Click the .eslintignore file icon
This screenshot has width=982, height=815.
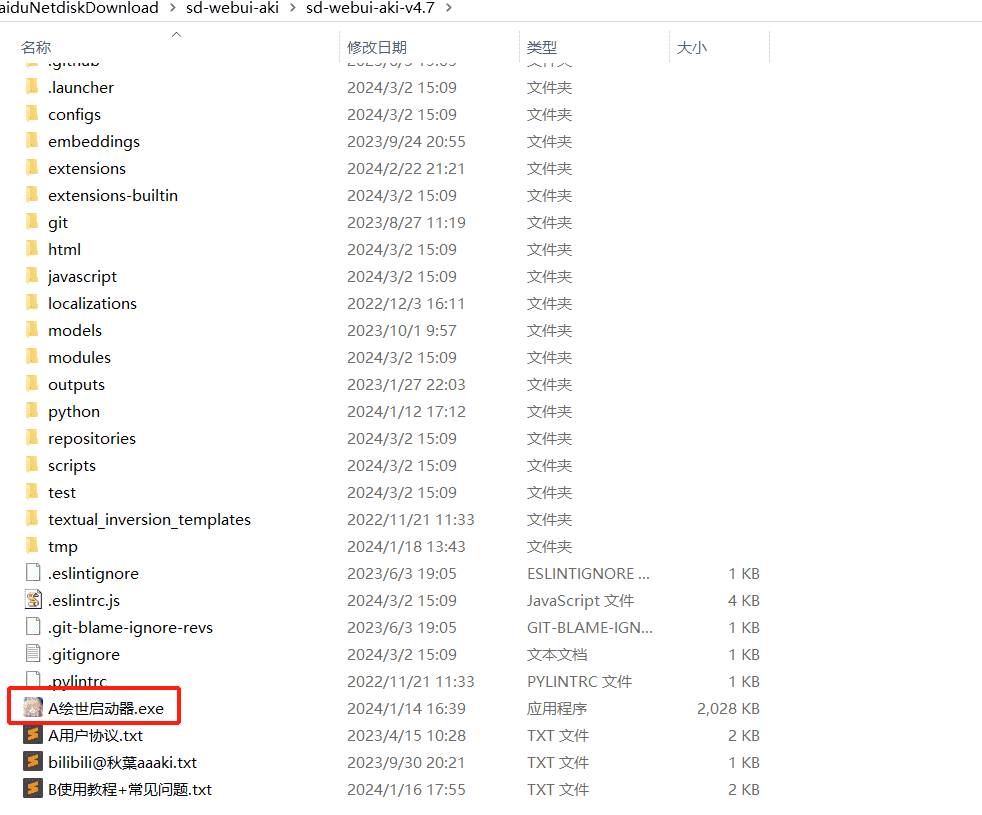33,573
